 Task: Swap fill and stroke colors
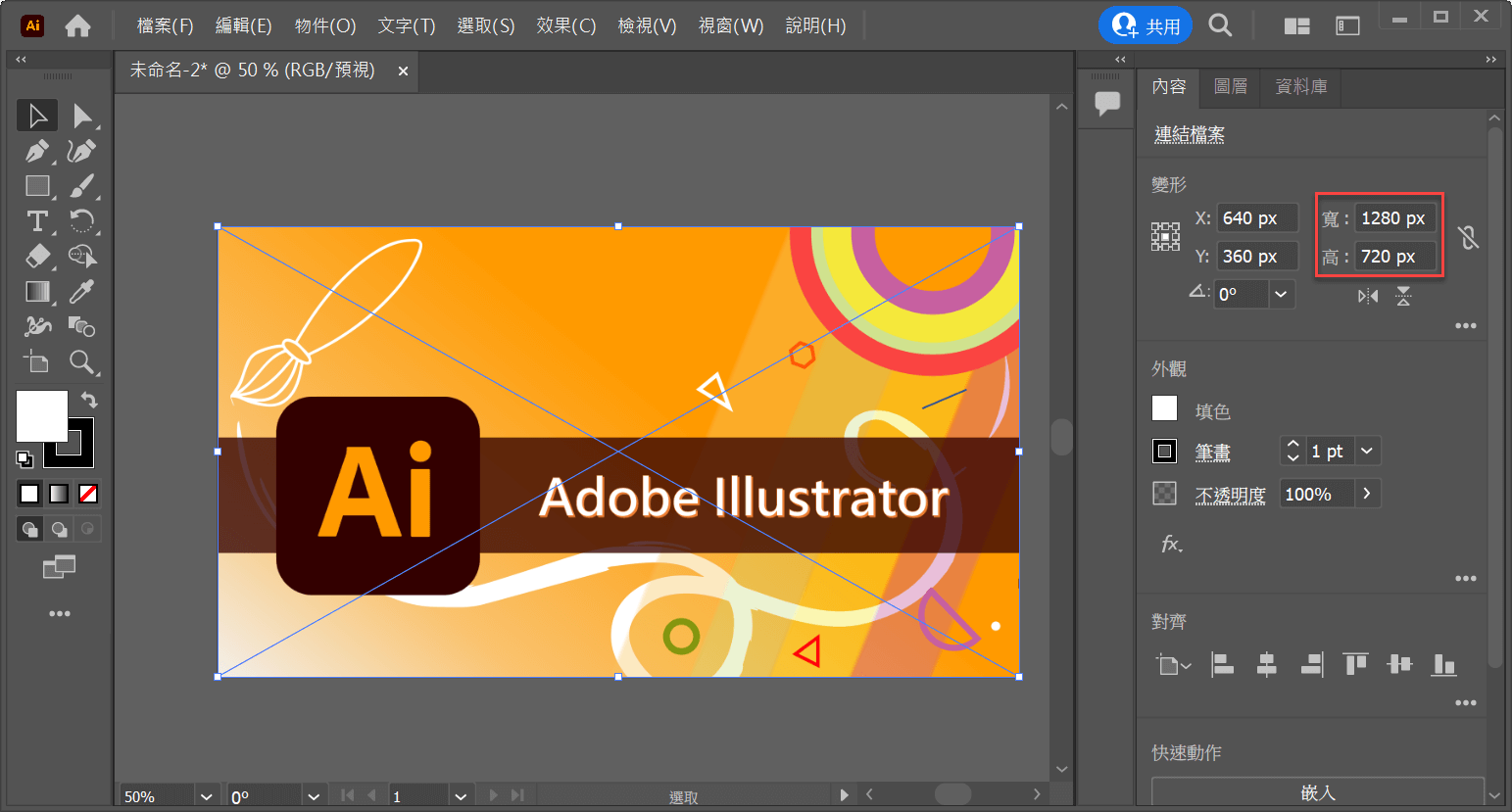point(89,400)
